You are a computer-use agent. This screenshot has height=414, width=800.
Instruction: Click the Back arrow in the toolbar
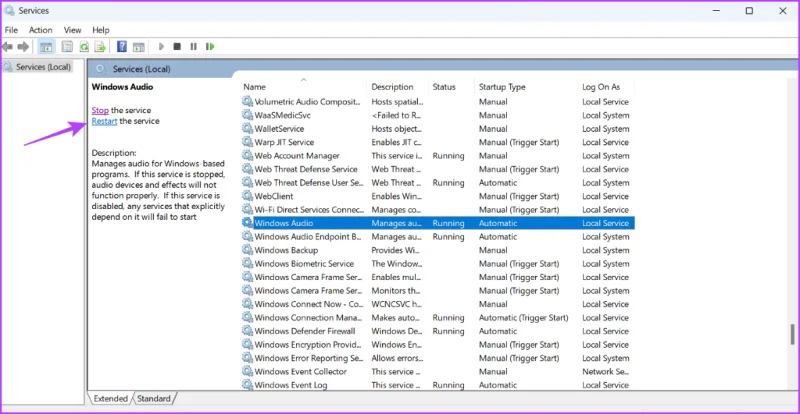[7, 47]
